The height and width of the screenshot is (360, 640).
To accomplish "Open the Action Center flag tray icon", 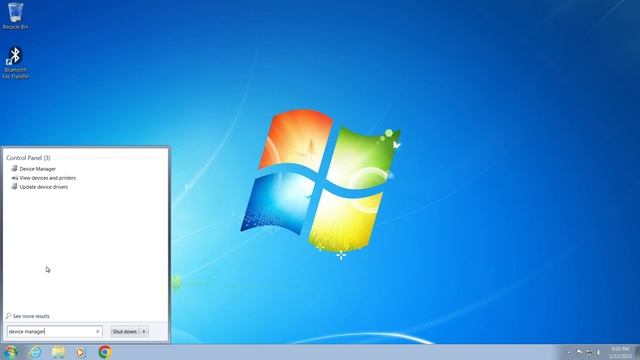I will pos(580,352).
